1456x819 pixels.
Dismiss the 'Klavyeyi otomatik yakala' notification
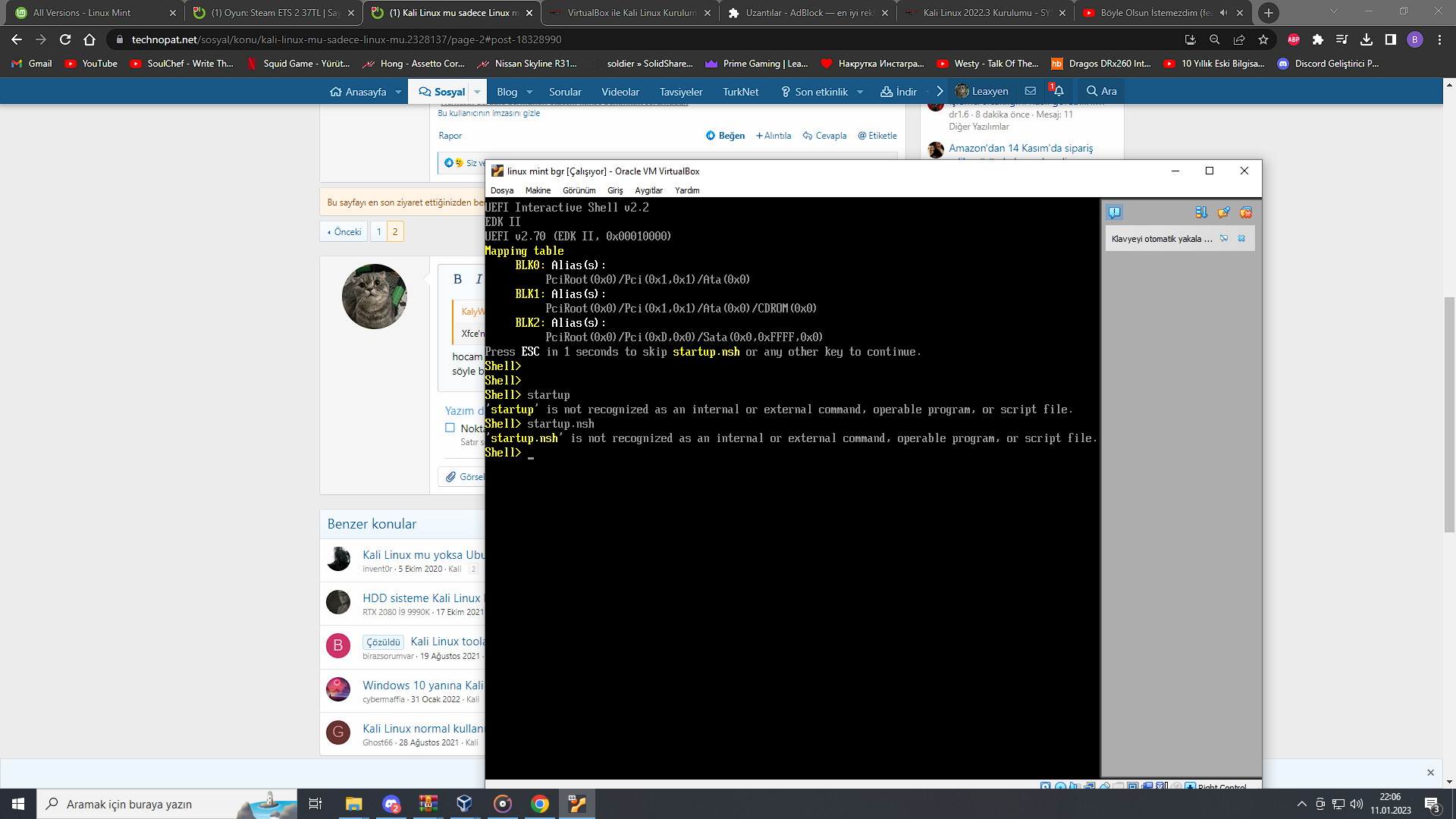coord(1241,238)
